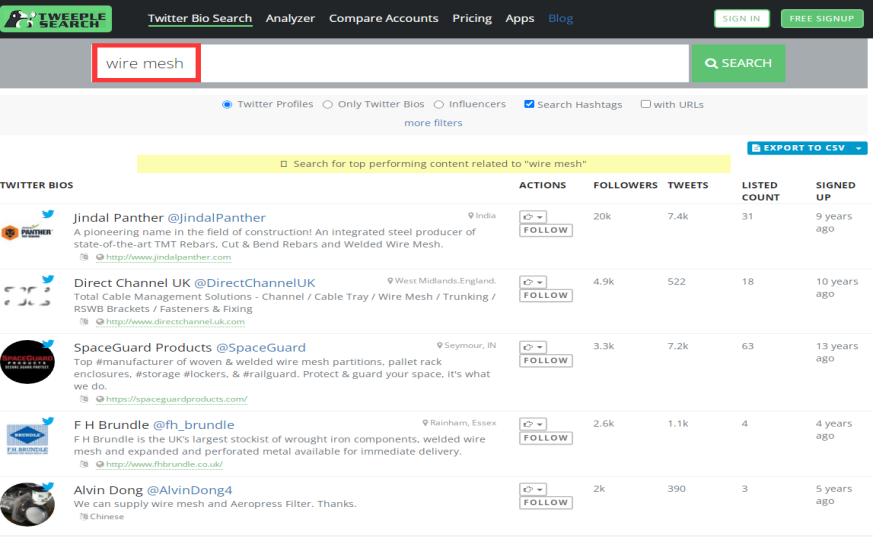
Task: Visit the directchannel.uk.com link
Action: coord(175,322)
